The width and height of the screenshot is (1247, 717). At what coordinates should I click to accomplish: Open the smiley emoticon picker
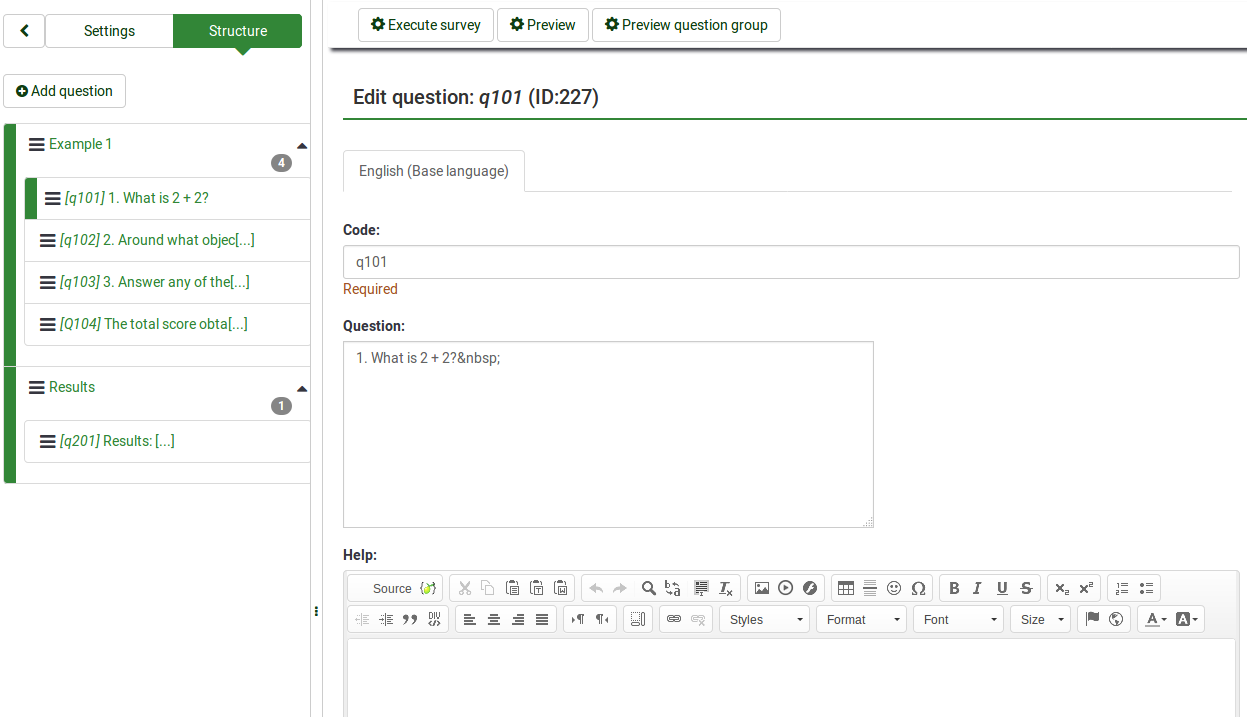pyautogui.click(x=894, y=588)
